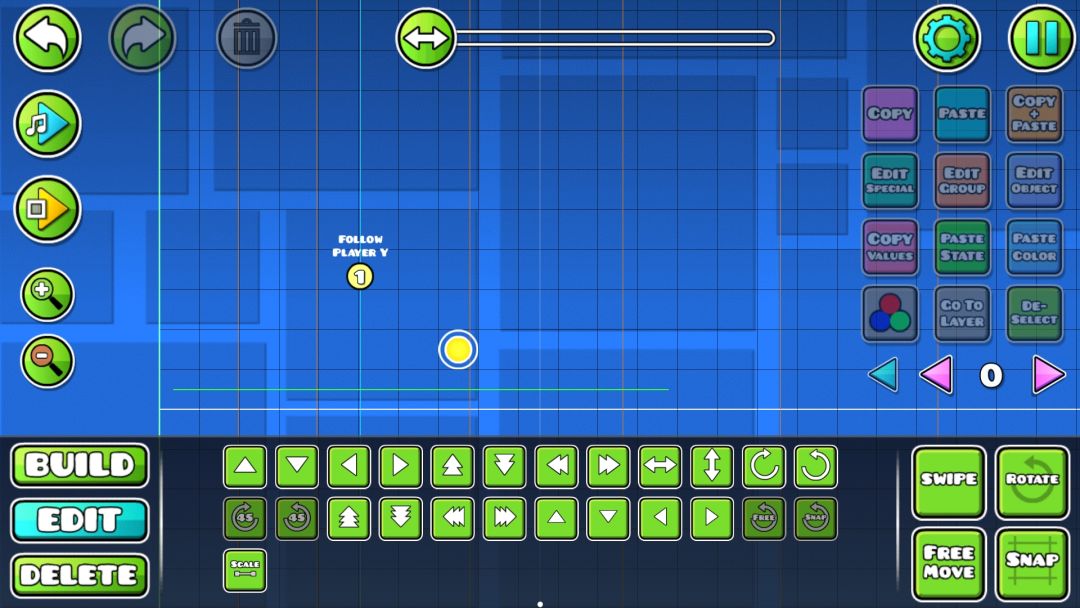Screen dimensions: 1080x608
Task: Click the Paste button
Action: click(962, 114)
